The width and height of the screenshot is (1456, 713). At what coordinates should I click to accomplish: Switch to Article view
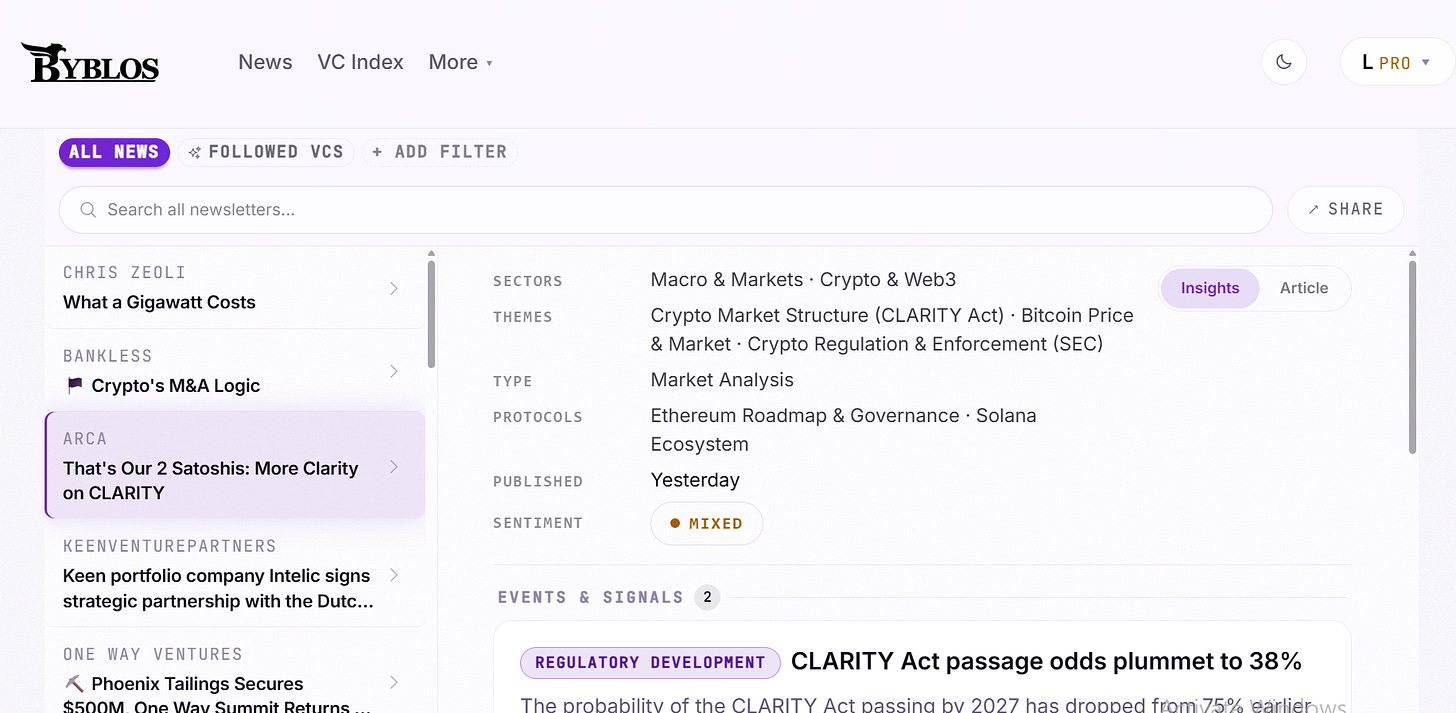(x=1304, y=288)
